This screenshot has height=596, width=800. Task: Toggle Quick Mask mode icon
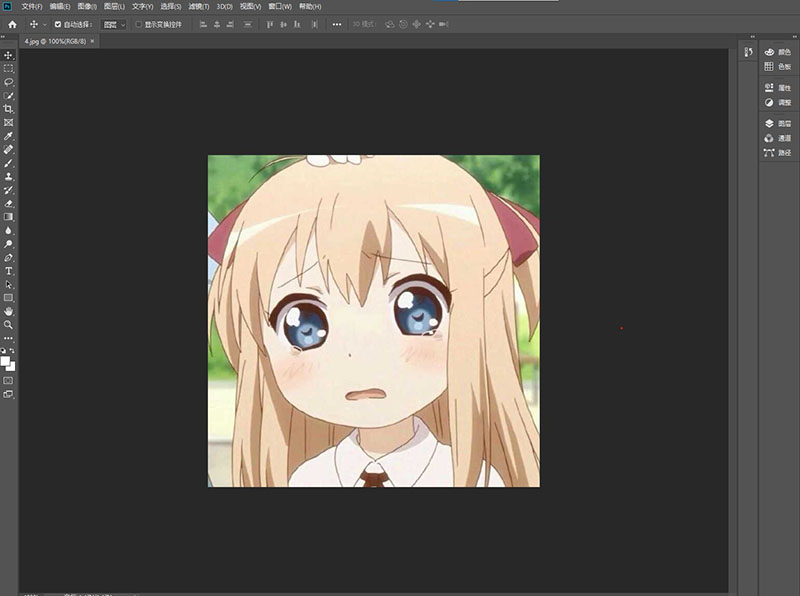pos(9,381)
